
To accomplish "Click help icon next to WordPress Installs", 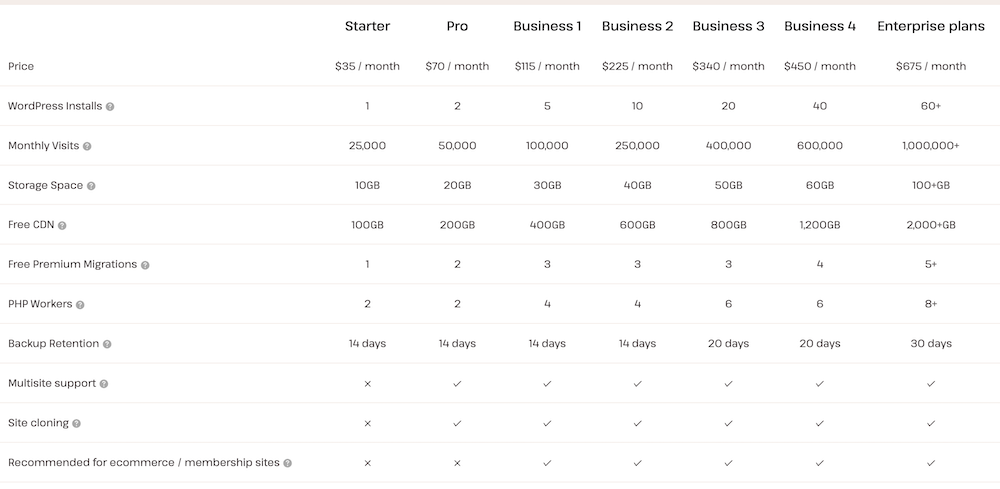I will (110, 106).
